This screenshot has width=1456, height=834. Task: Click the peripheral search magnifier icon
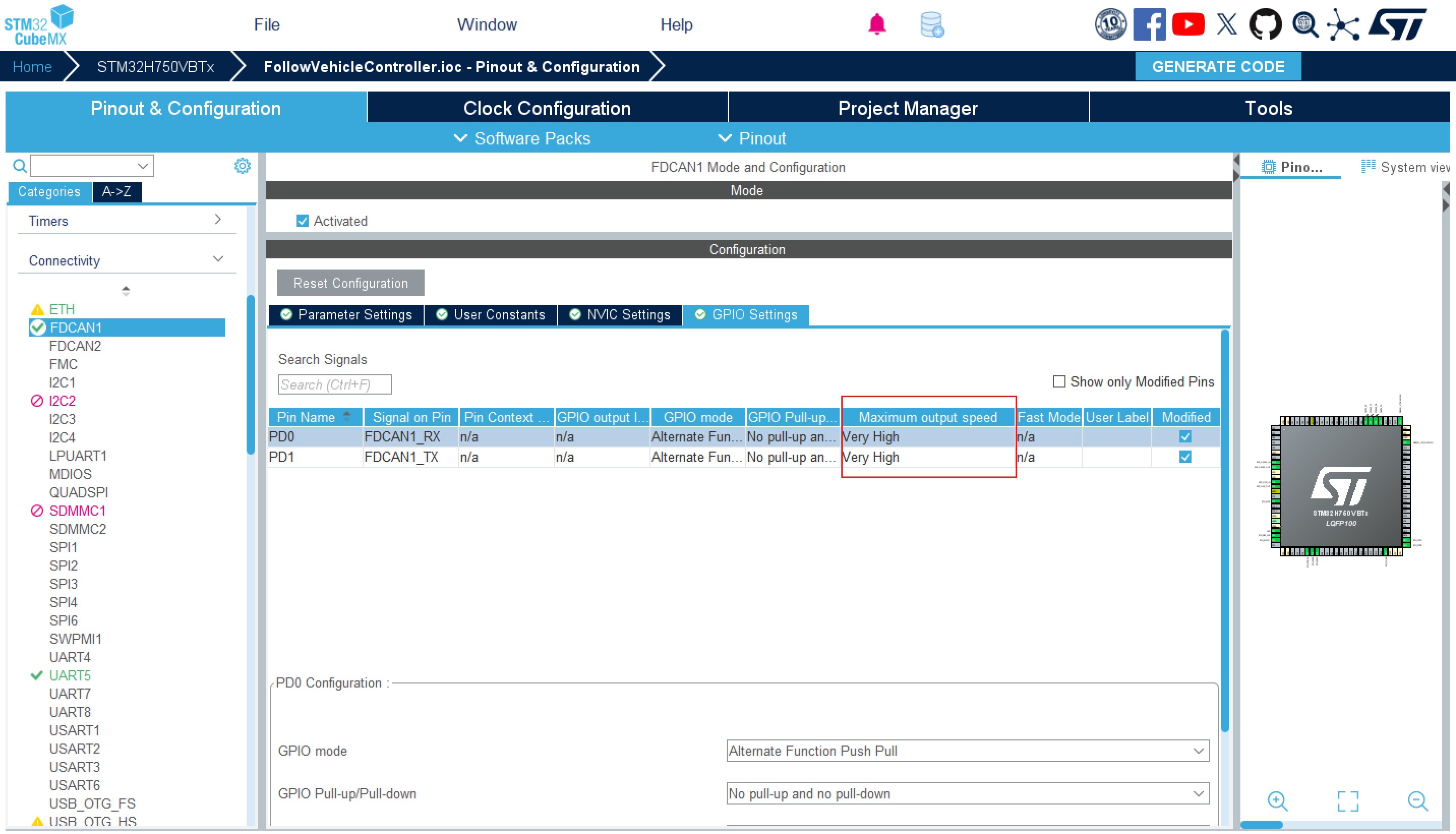[x=19, y=166]
